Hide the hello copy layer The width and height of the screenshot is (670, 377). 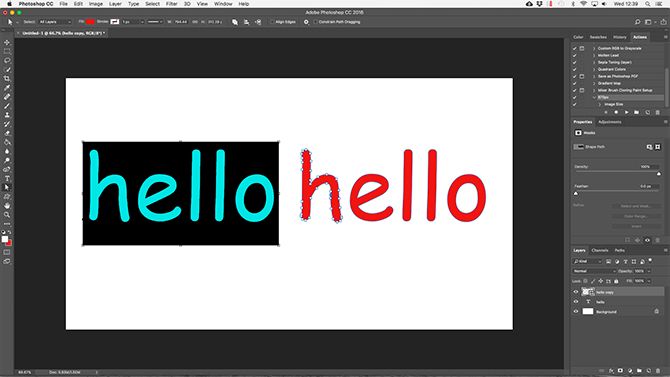pos(576,292)
